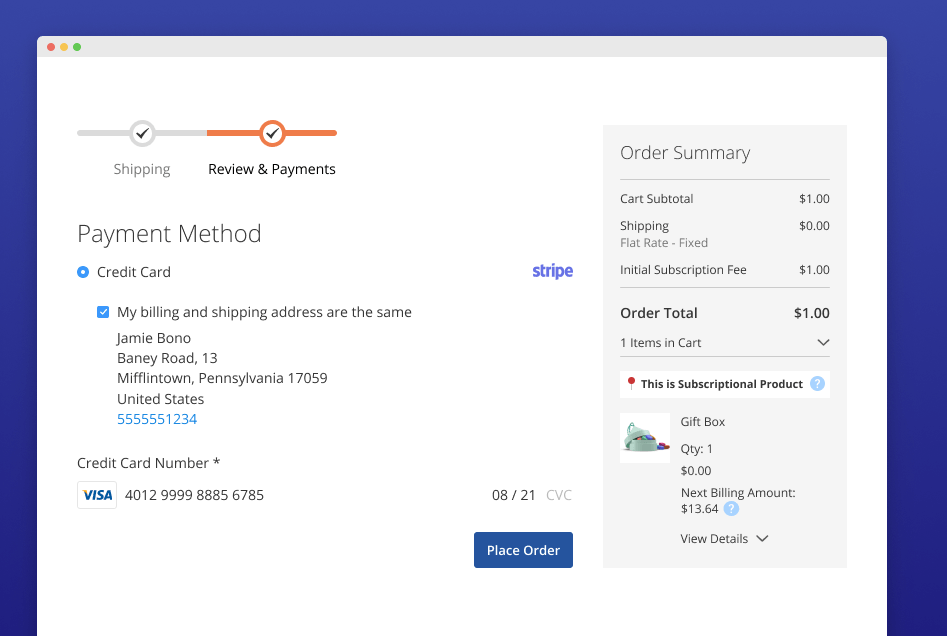Click the Visa card brand icon

pyautogui.click(x=97, y=495)
